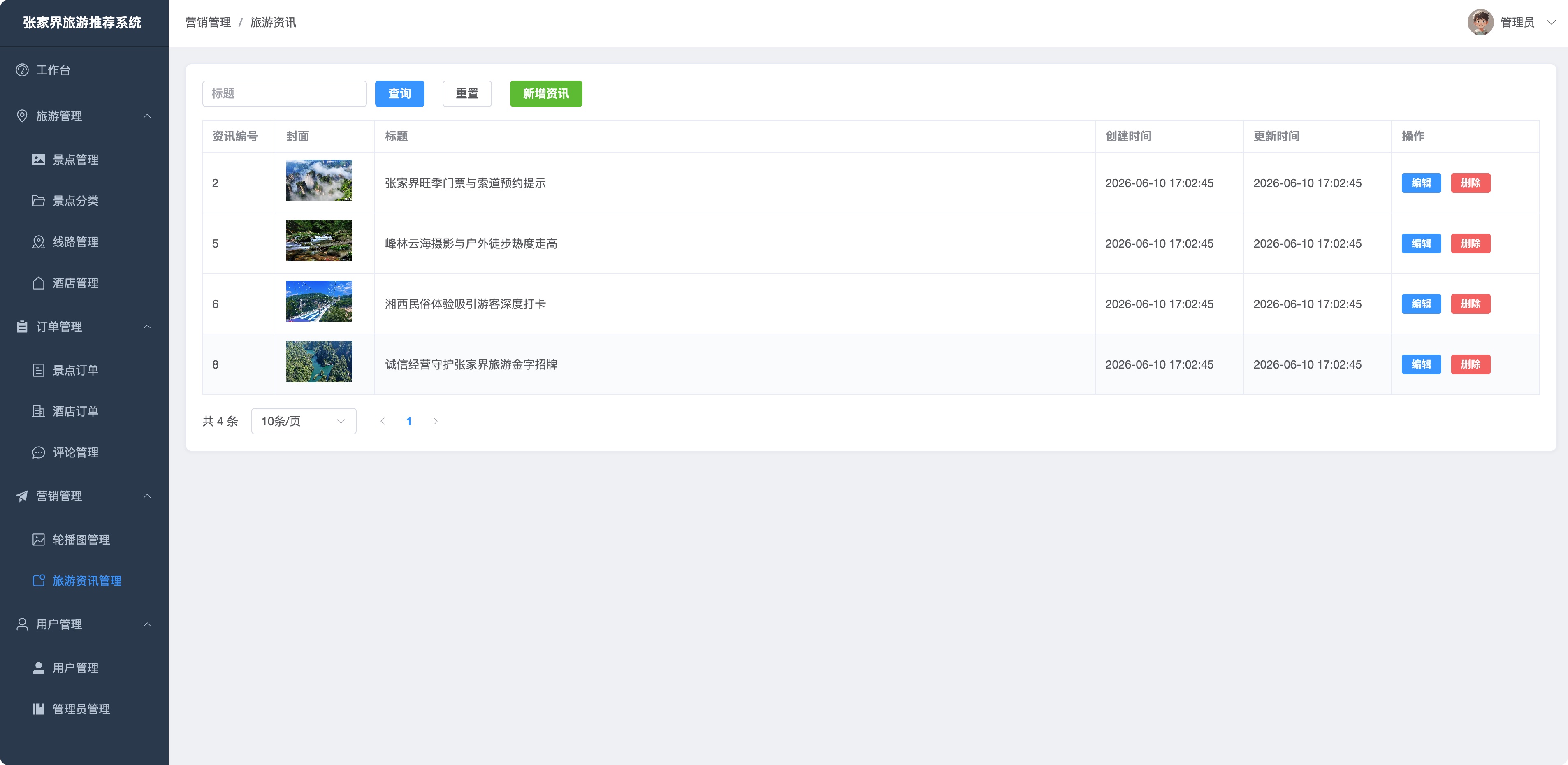Edit 湘西民俗体验 news row
The image size is (1568, 765).
1421,304
